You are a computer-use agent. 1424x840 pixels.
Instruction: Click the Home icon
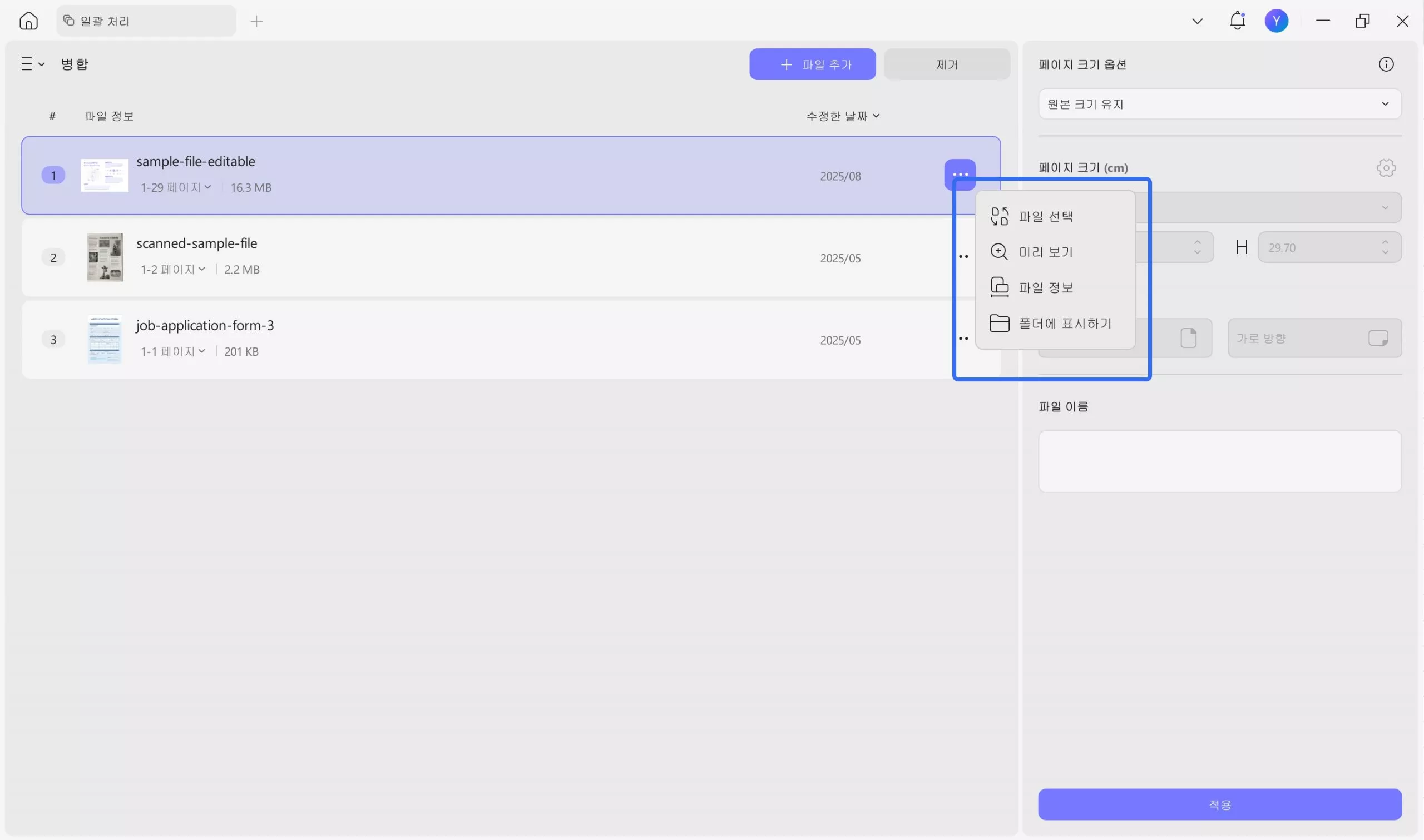28,21
